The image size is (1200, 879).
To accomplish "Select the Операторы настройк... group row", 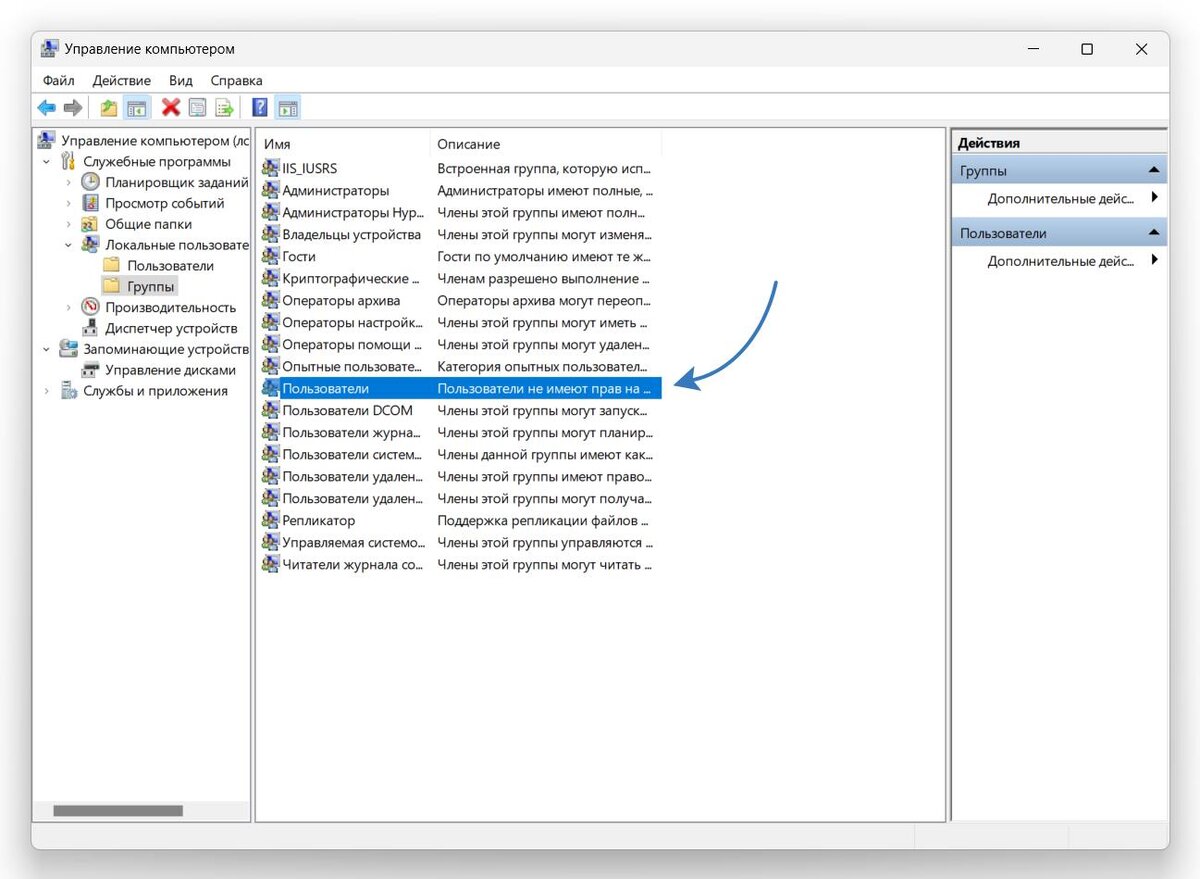I will click(x=459, y=322).
